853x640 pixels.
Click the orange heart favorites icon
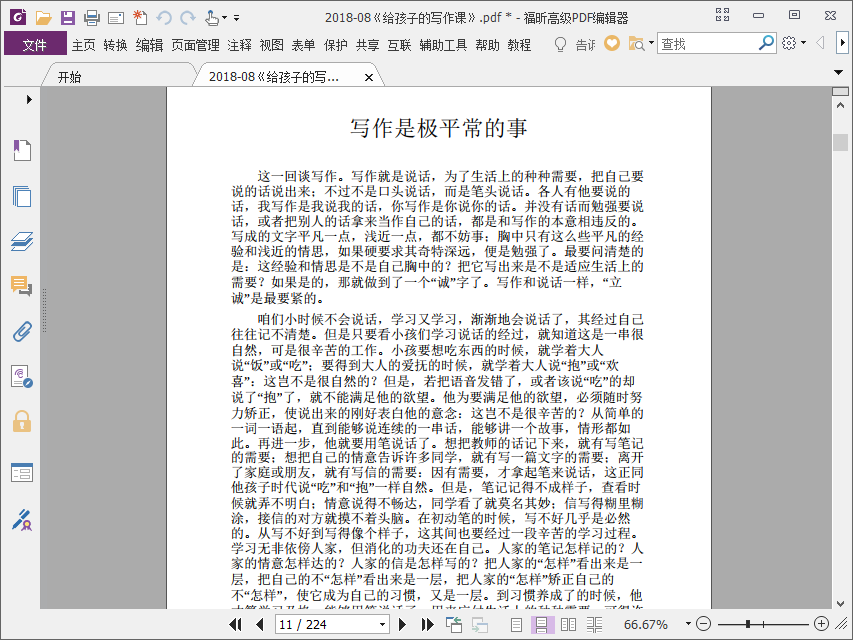[612, 44]
